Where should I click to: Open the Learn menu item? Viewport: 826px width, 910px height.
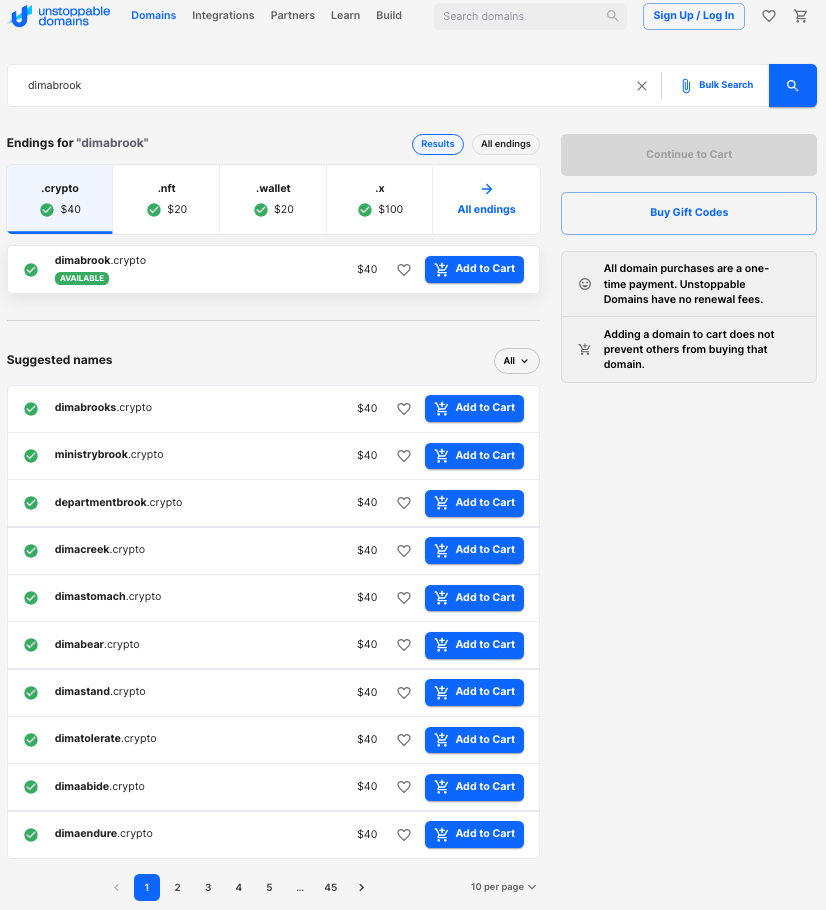pyautogui.click(x=345, y=16)
